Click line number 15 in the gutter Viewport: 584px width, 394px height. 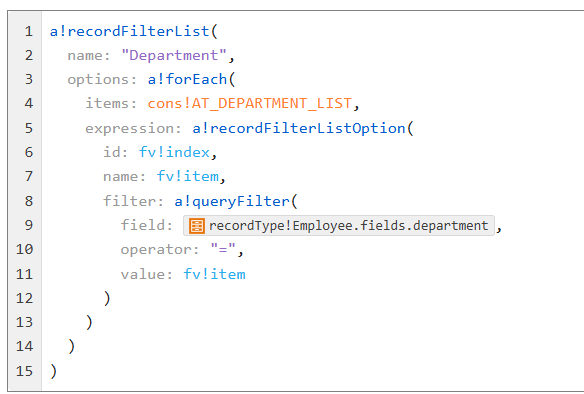click(25, 371)
